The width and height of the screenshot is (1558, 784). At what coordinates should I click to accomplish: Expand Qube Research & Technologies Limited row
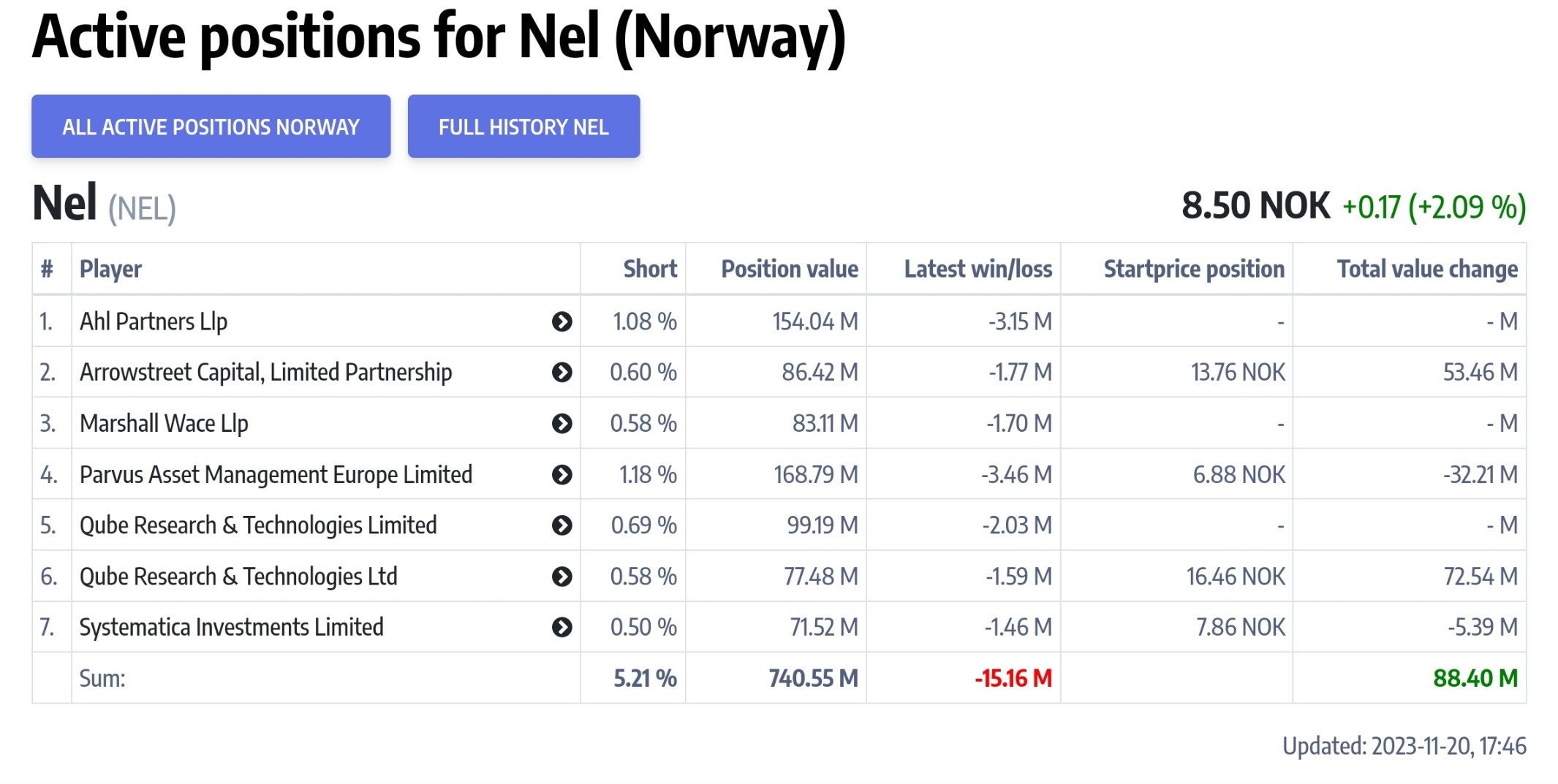(563, 525)
